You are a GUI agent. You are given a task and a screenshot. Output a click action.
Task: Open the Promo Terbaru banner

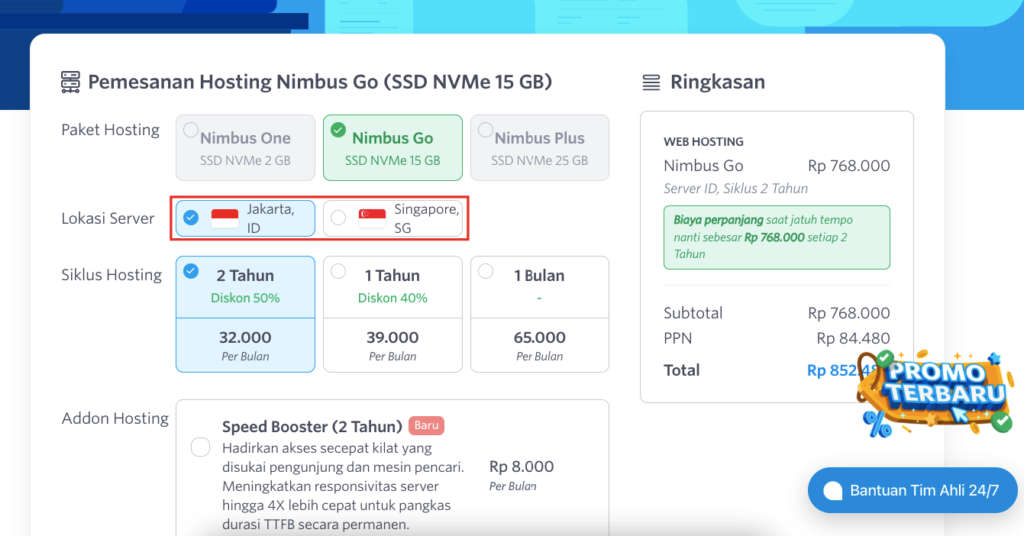point(935,393)
